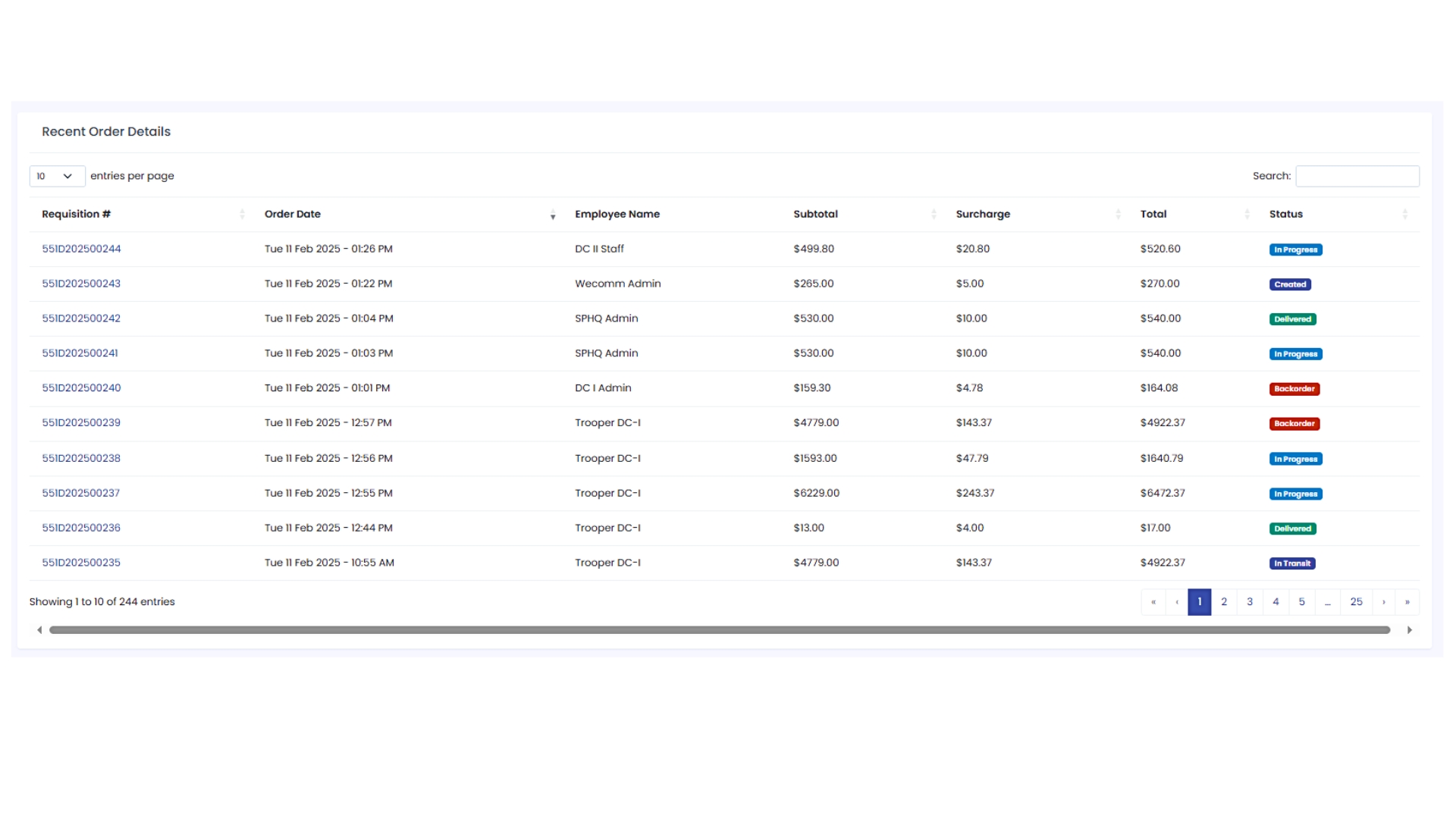The width and height of the screenshot is (1456, 819).
Task: Click the sort icon next to Subtotal
Action: (934, 214)
